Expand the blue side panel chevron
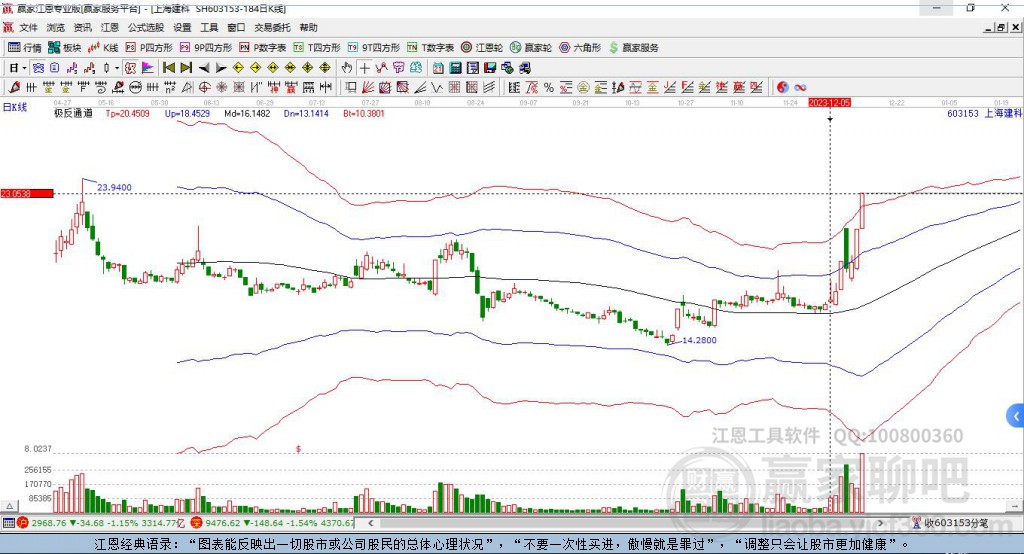The height and width of the screenshot is (554, 1024). (x=1016, y=416)
